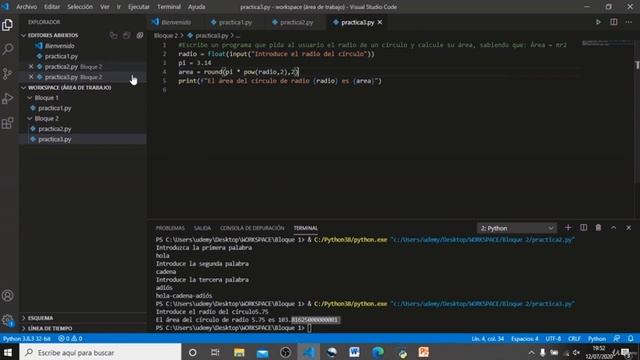The image size is (640, 360).
Task: Open Archivo menu
Action: 26,7
